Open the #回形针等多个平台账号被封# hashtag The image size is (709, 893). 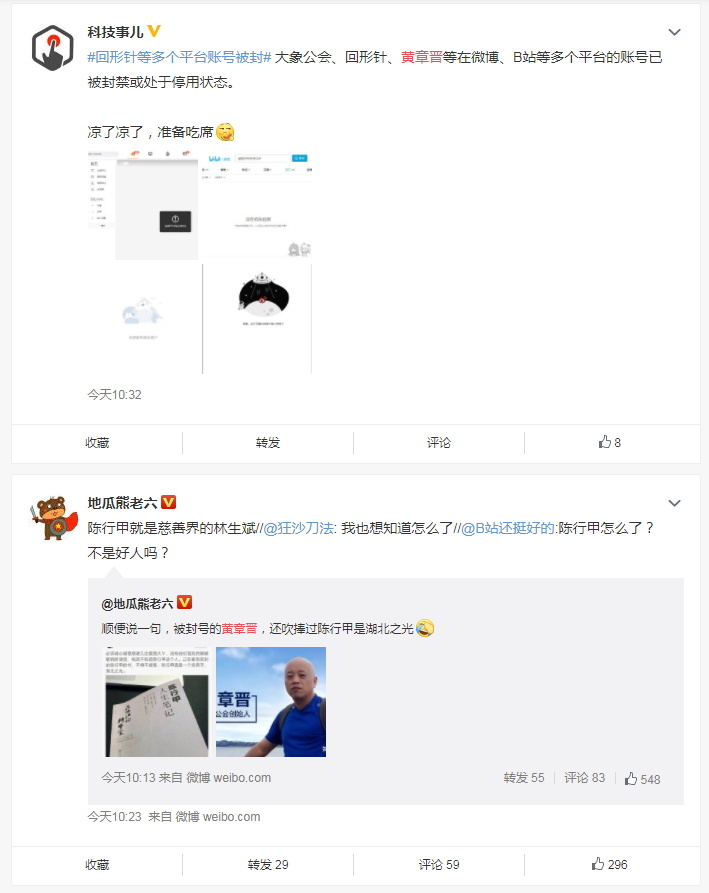tap(179, 57)
